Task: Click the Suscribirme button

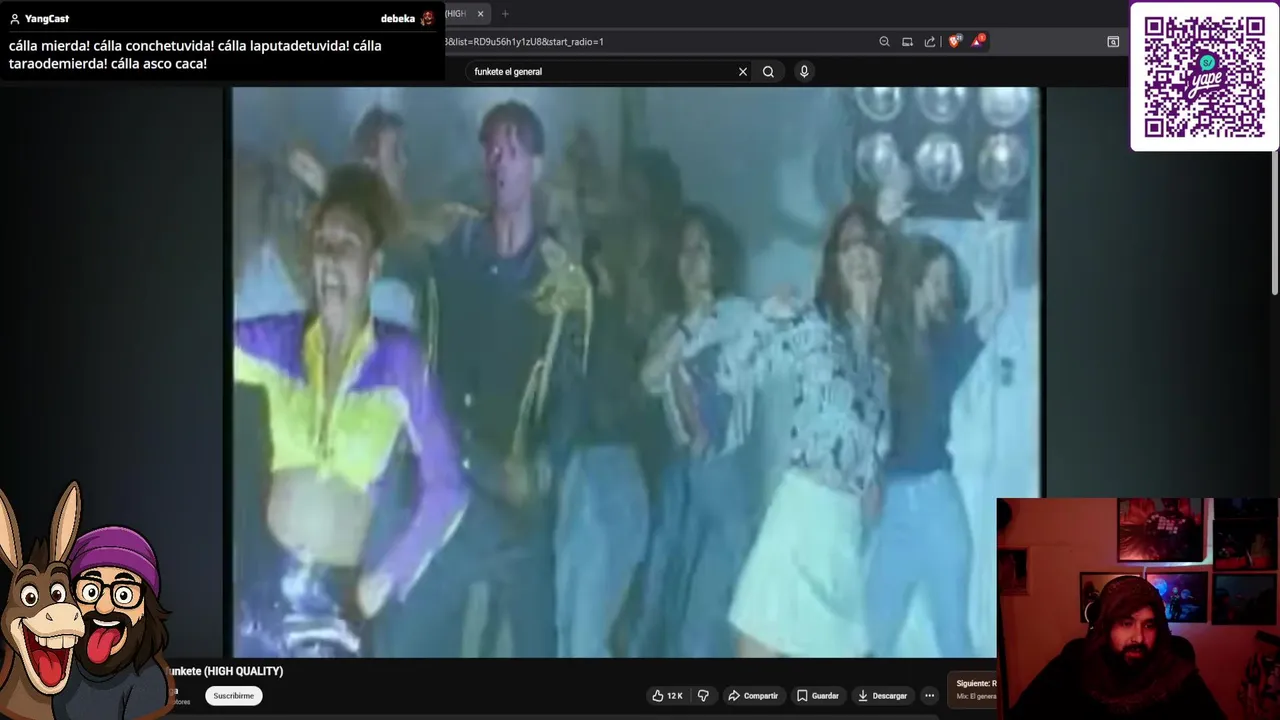Action: tap(234, 696)
